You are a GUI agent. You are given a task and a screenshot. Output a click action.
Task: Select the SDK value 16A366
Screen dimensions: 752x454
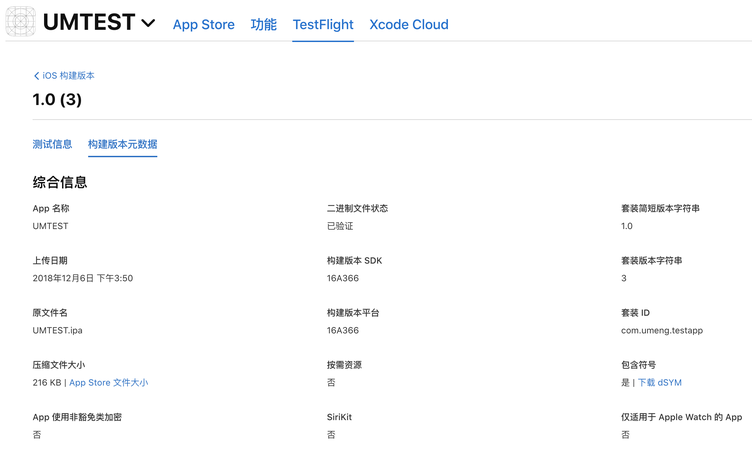coord(343,278)
